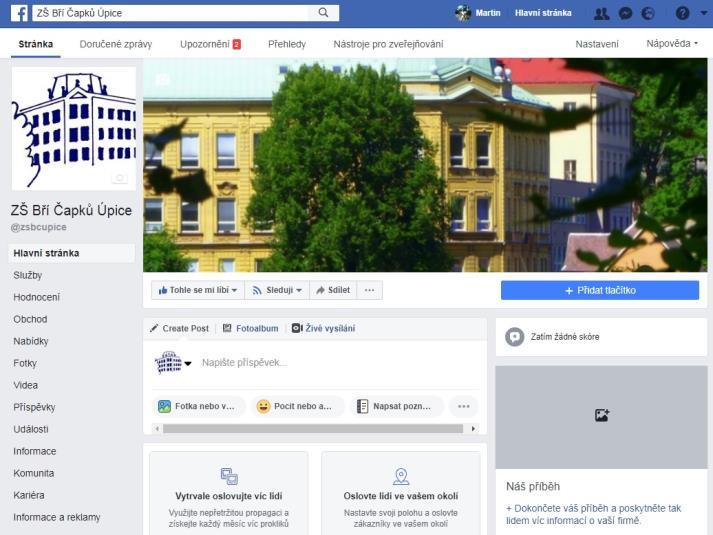Open Upozornění tab

[x=210, y=44]
